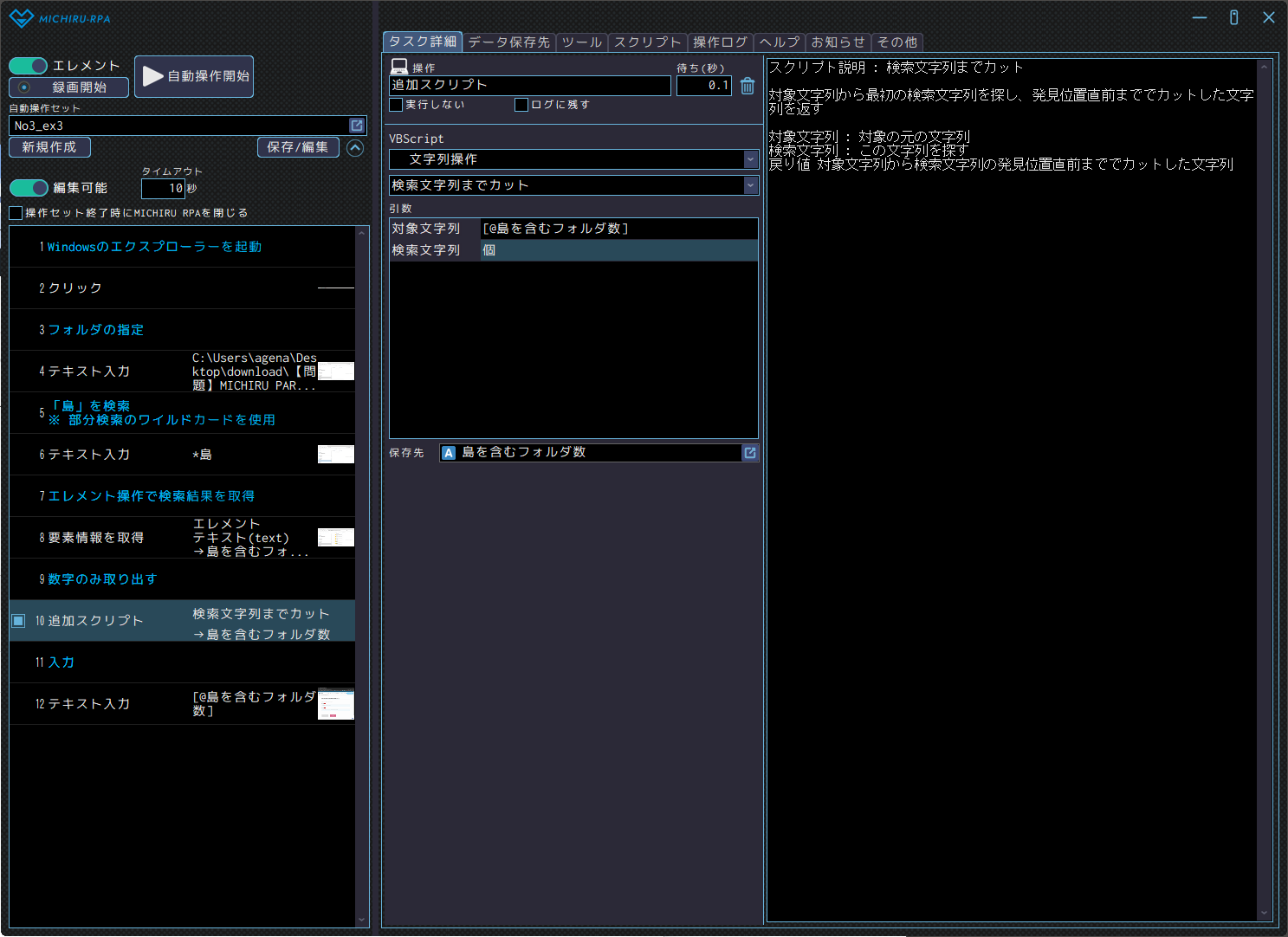Click the open icon beside No3_ex3 field
1288x937 pixels.
pyautogui.click(x=357, y=126)
